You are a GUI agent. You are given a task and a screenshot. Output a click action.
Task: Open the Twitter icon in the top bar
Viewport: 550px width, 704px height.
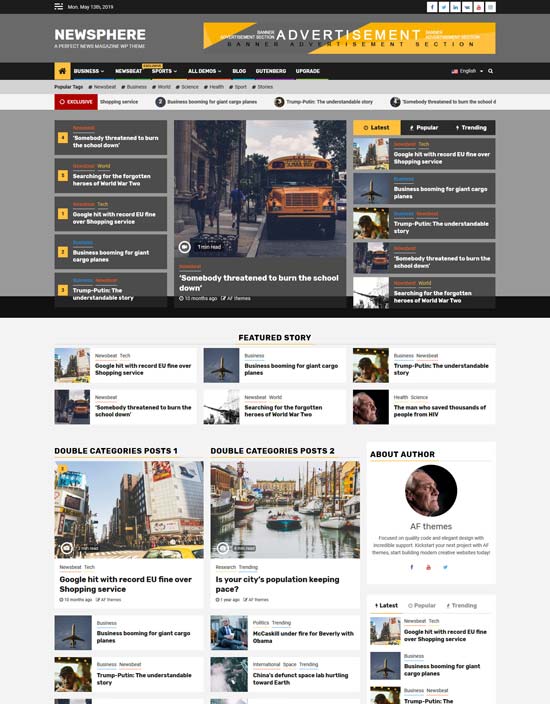444,7
